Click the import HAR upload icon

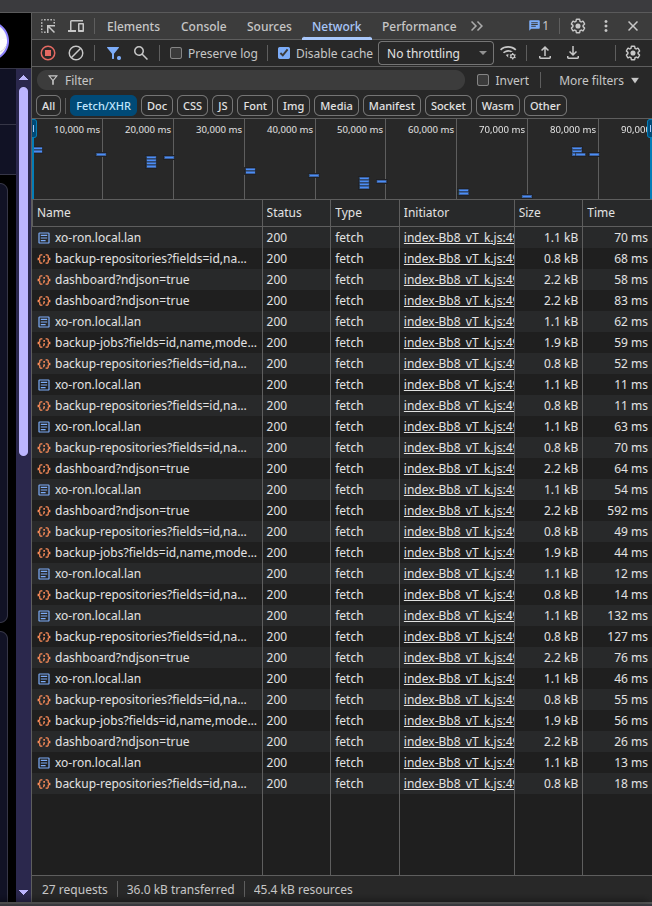(x=544, y=53)
